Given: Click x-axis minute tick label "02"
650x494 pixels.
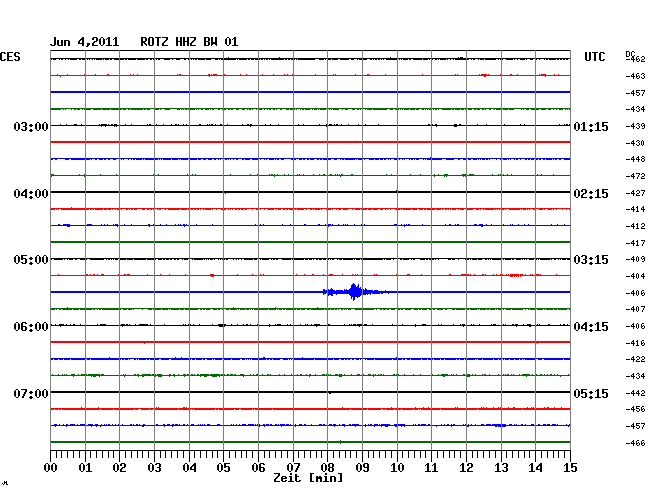Looking at the screenshot, I should (x=119, y=468).
